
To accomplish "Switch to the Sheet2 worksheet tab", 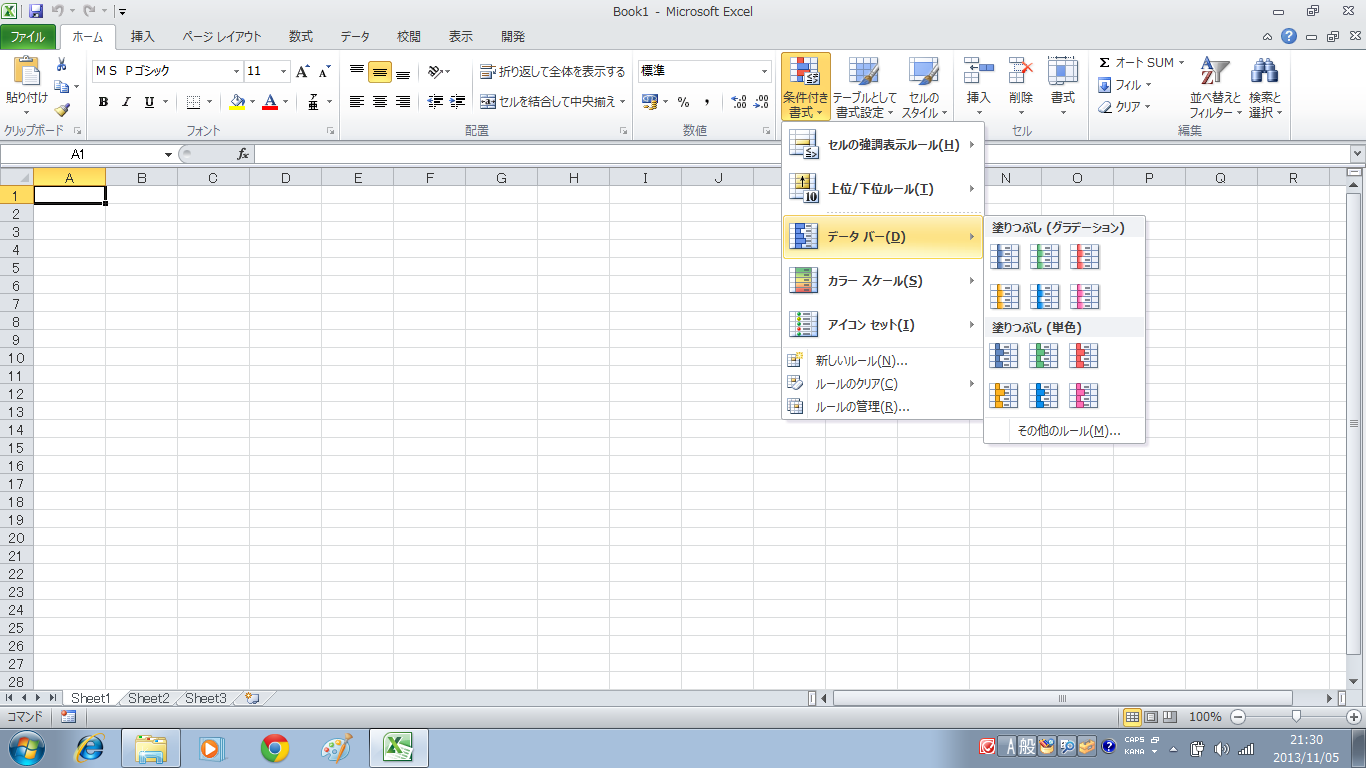I will (148, 698).
